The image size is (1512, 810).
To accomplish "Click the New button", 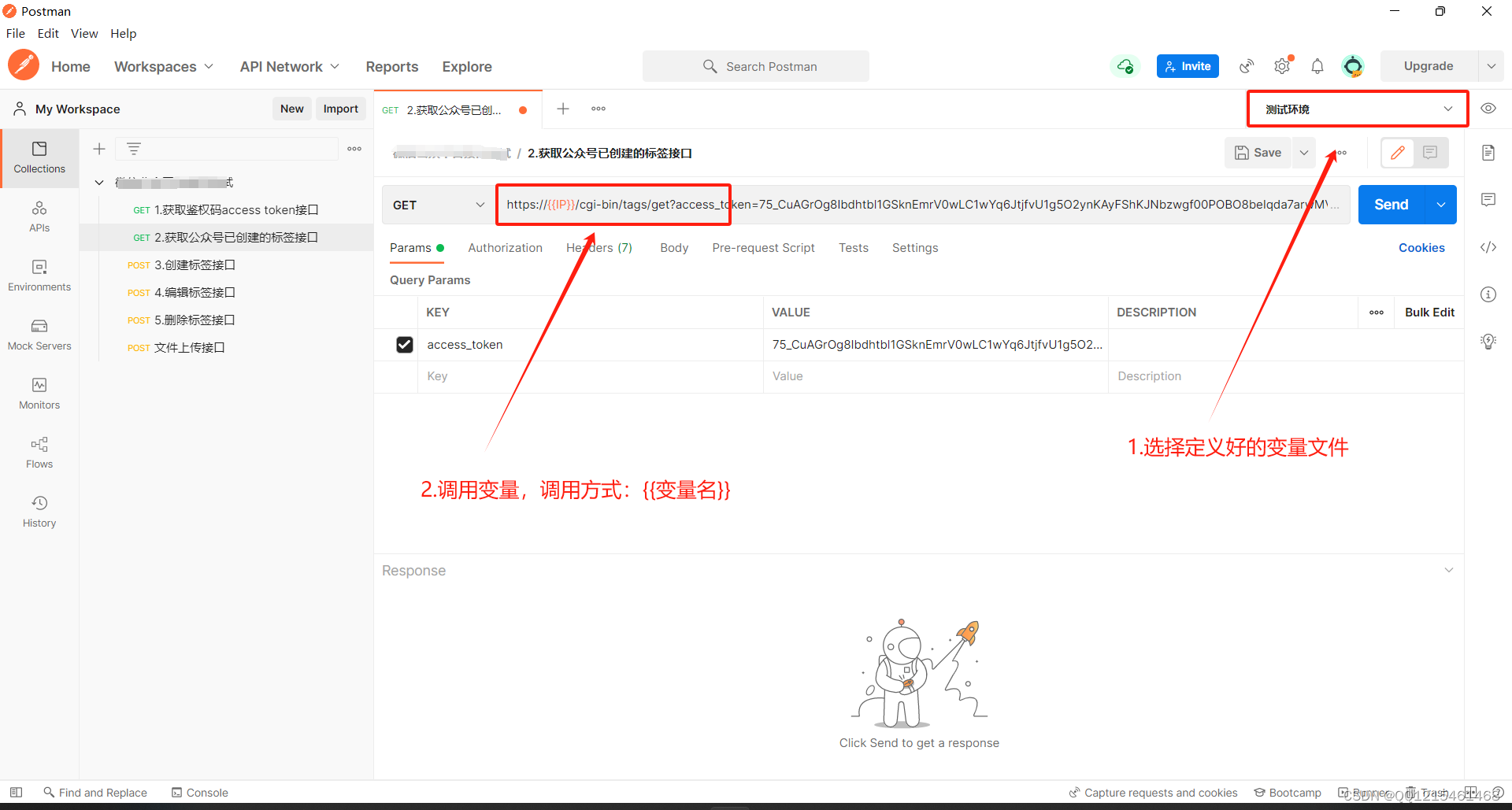I will pos(292,109).
